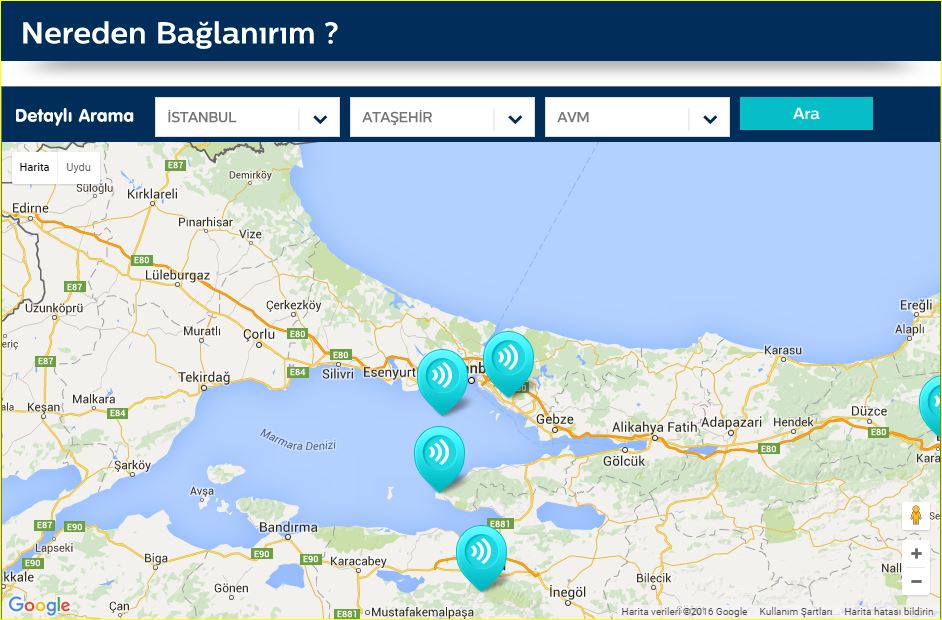942x620 pixels.
Task: Open the ATAŞEHİR district dropdown
Action: click(x=442, y=117)
